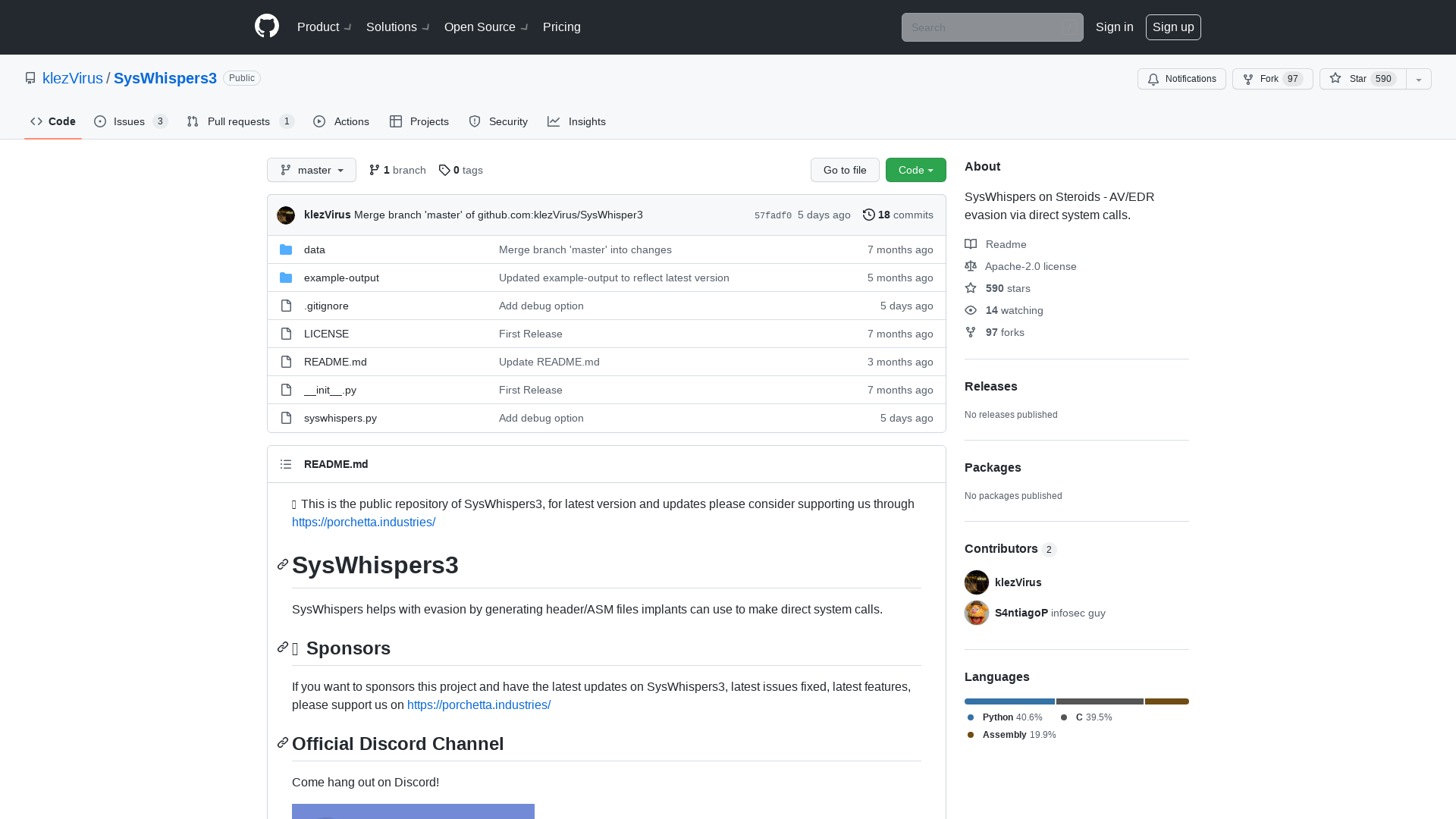
Task: Click the star icon next to 590 stars
Action: [x=971, y=288]
